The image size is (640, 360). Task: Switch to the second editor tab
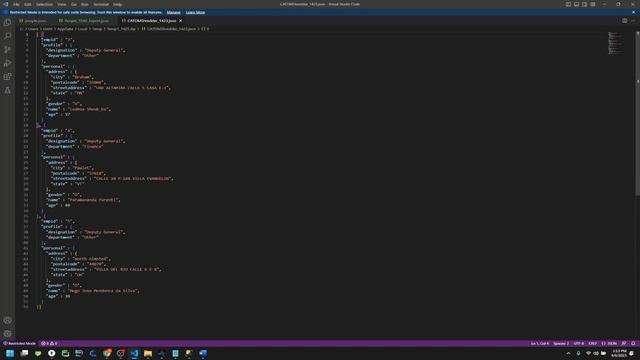pyautogui.click(x=86, y=20)
